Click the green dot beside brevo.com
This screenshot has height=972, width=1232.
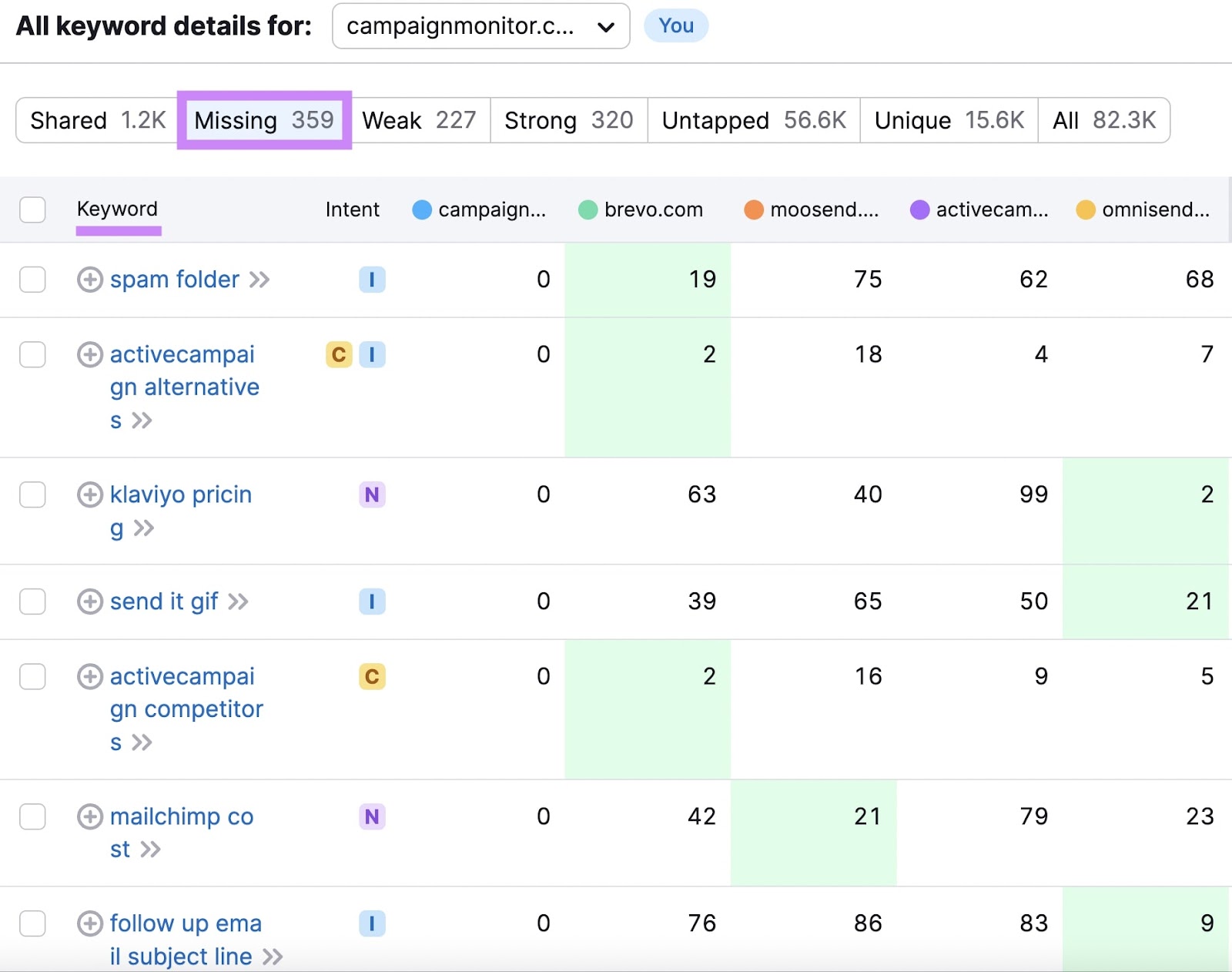pyautogui.click(x=588, y=209)
